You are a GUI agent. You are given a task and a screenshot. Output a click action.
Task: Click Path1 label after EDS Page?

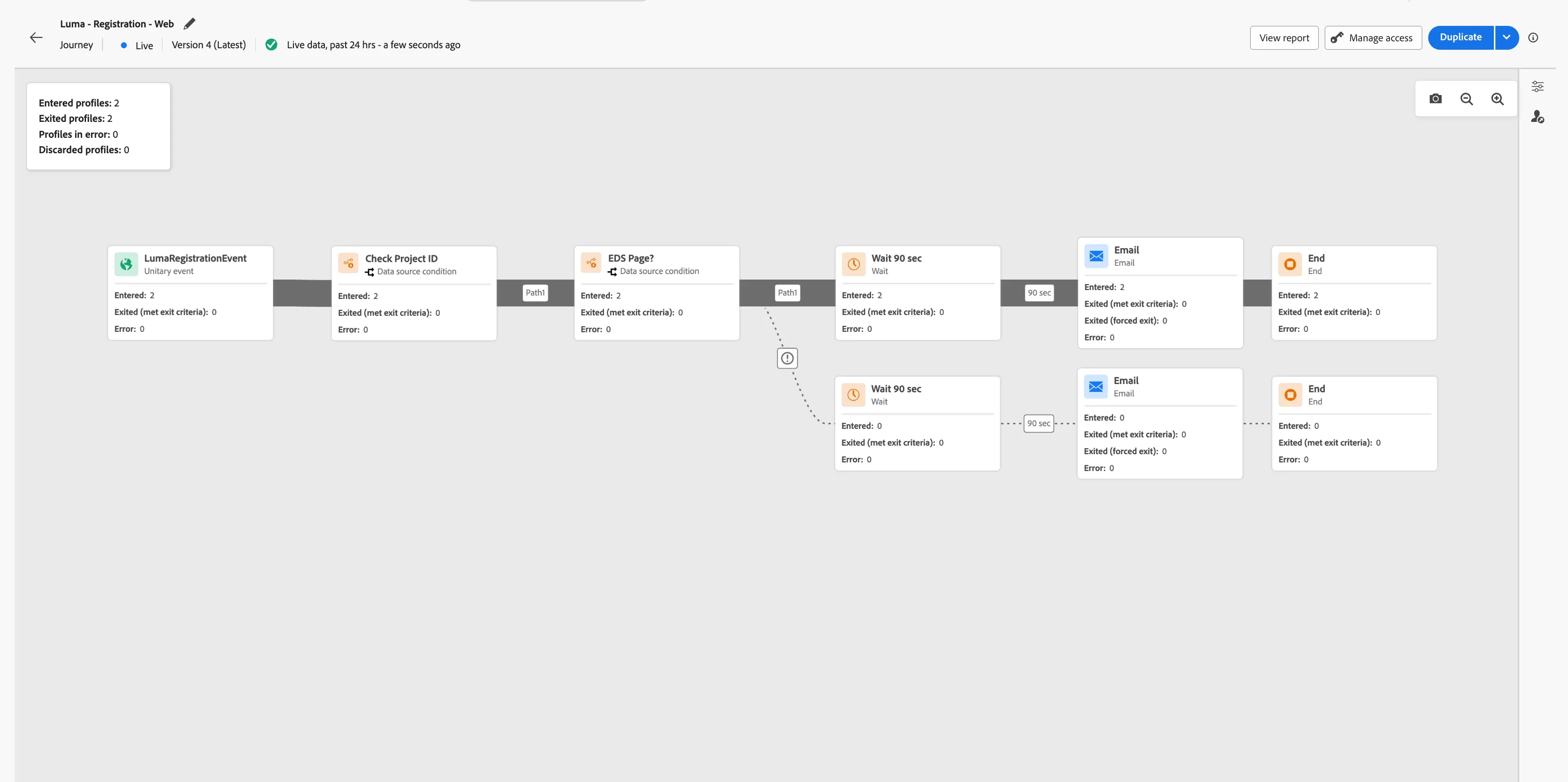pyautogui.click(x=787, y=293)
